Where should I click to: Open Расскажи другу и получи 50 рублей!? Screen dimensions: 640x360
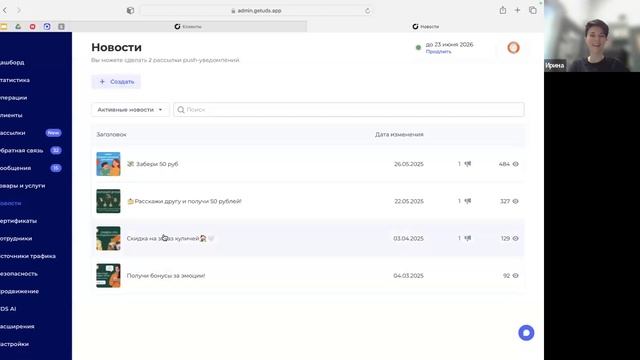(x=184, y=201)
